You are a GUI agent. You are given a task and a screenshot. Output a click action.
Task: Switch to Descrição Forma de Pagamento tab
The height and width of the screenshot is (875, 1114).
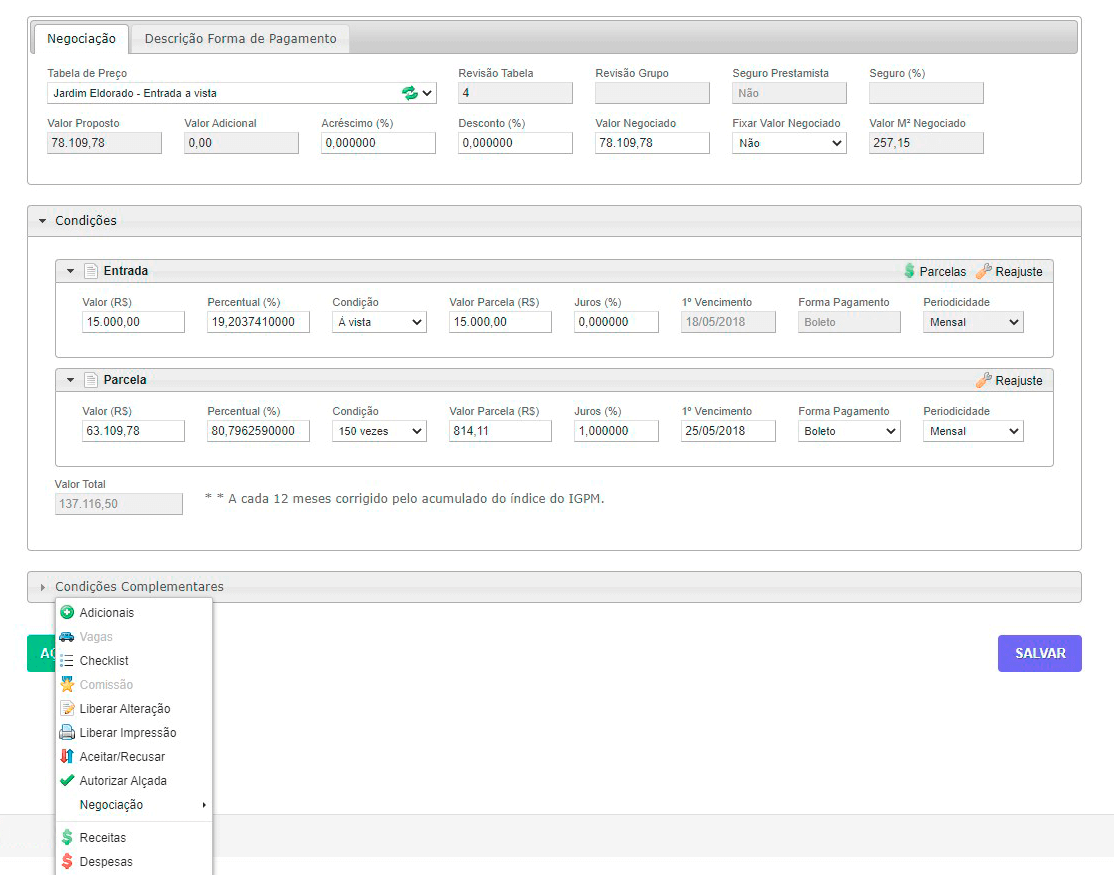click(x=240, y=39)
